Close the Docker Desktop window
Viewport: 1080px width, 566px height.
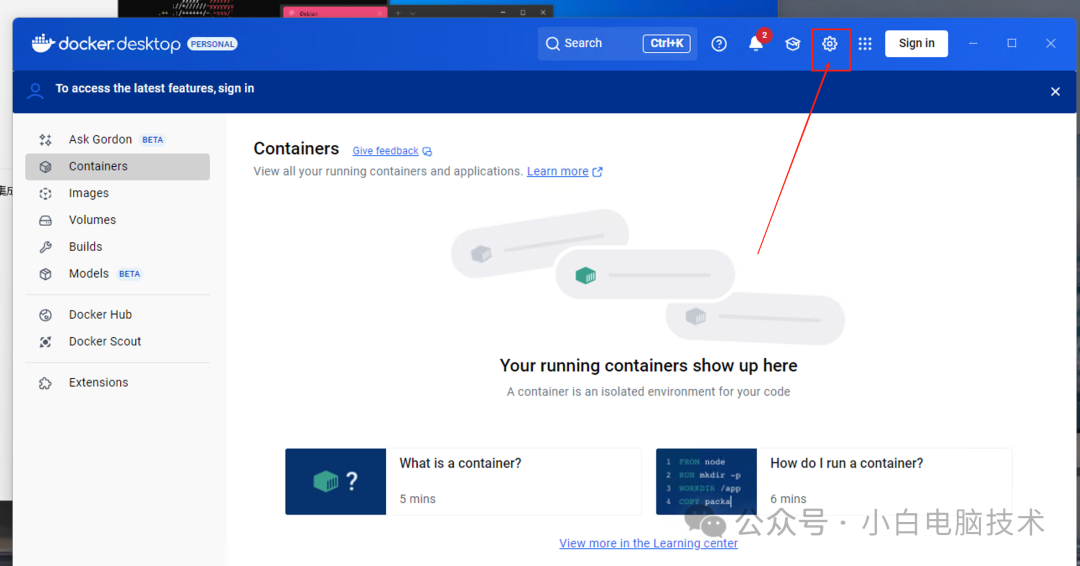coord(1050,43)
